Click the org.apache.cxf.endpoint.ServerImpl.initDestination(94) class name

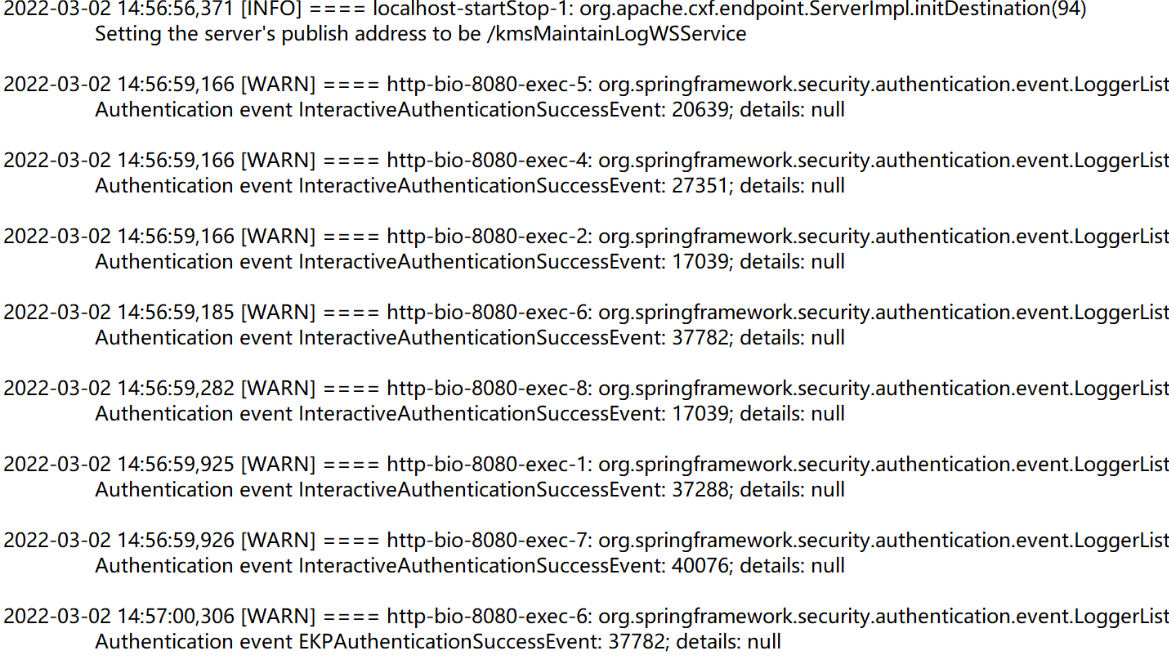coord(833,9)
